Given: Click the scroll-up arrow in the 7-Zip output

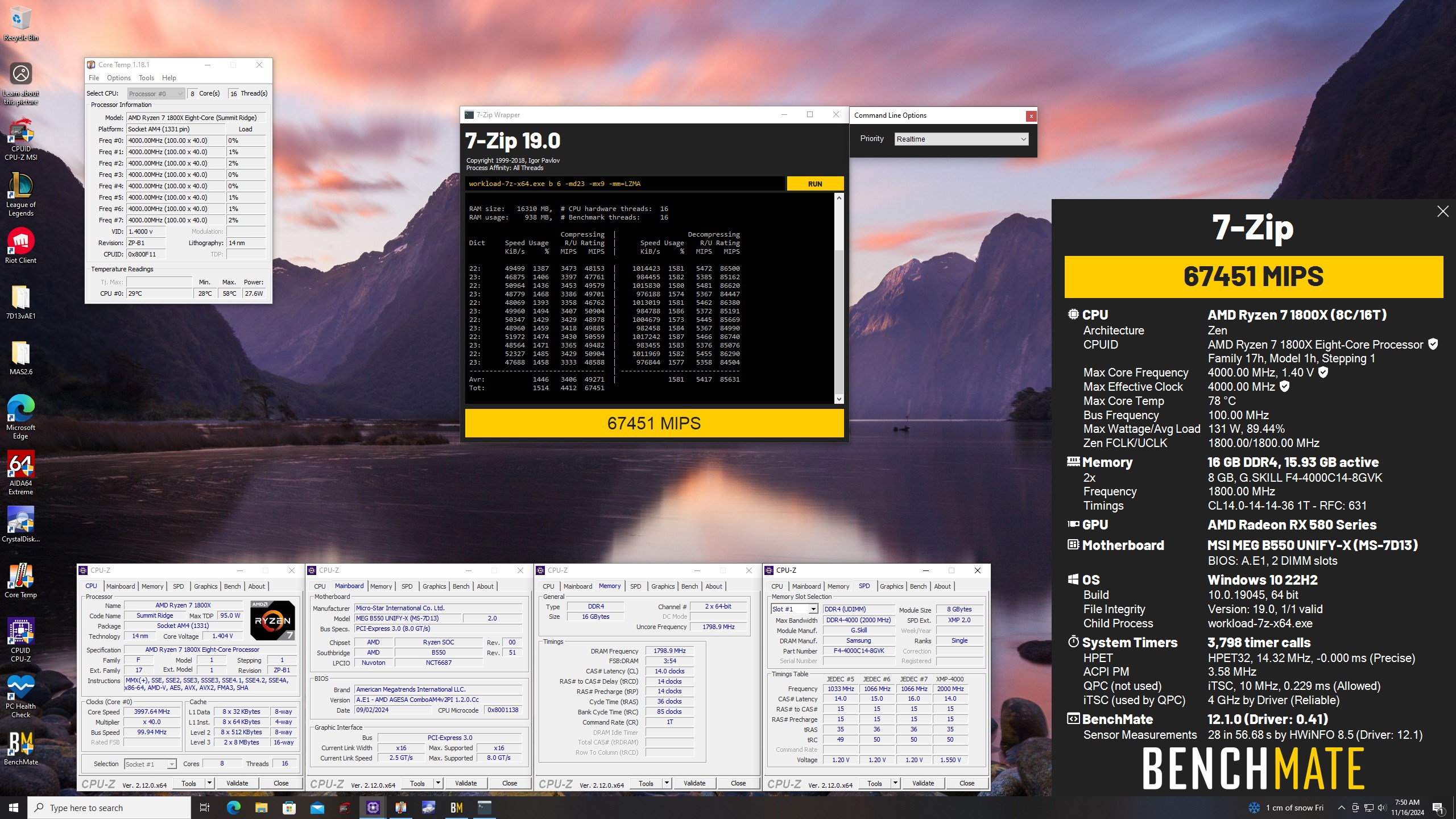Looking at the screenshot, I should pos(839,198).
